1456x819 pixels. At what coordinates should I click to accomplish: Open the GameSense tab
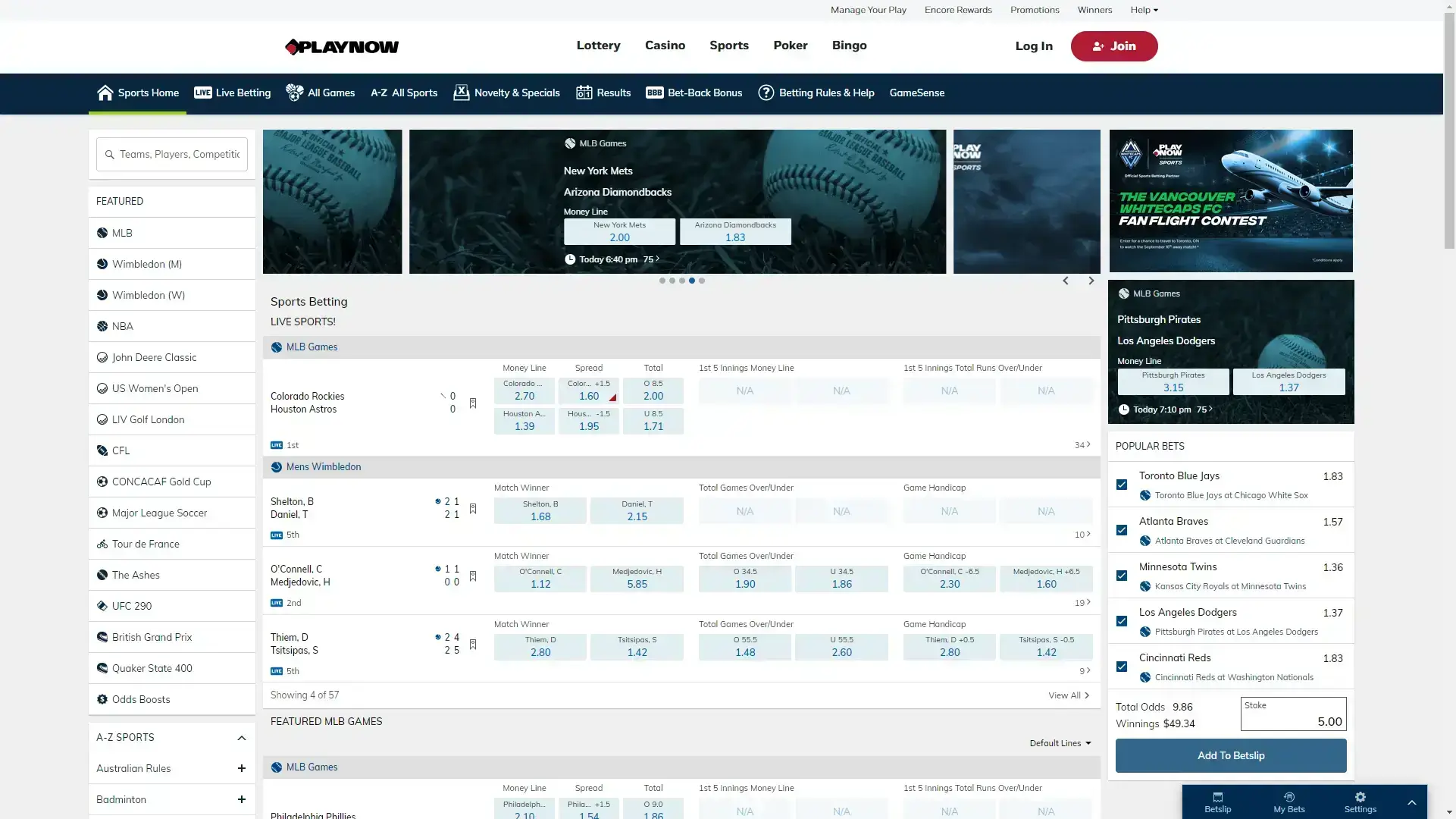[917, 93]
